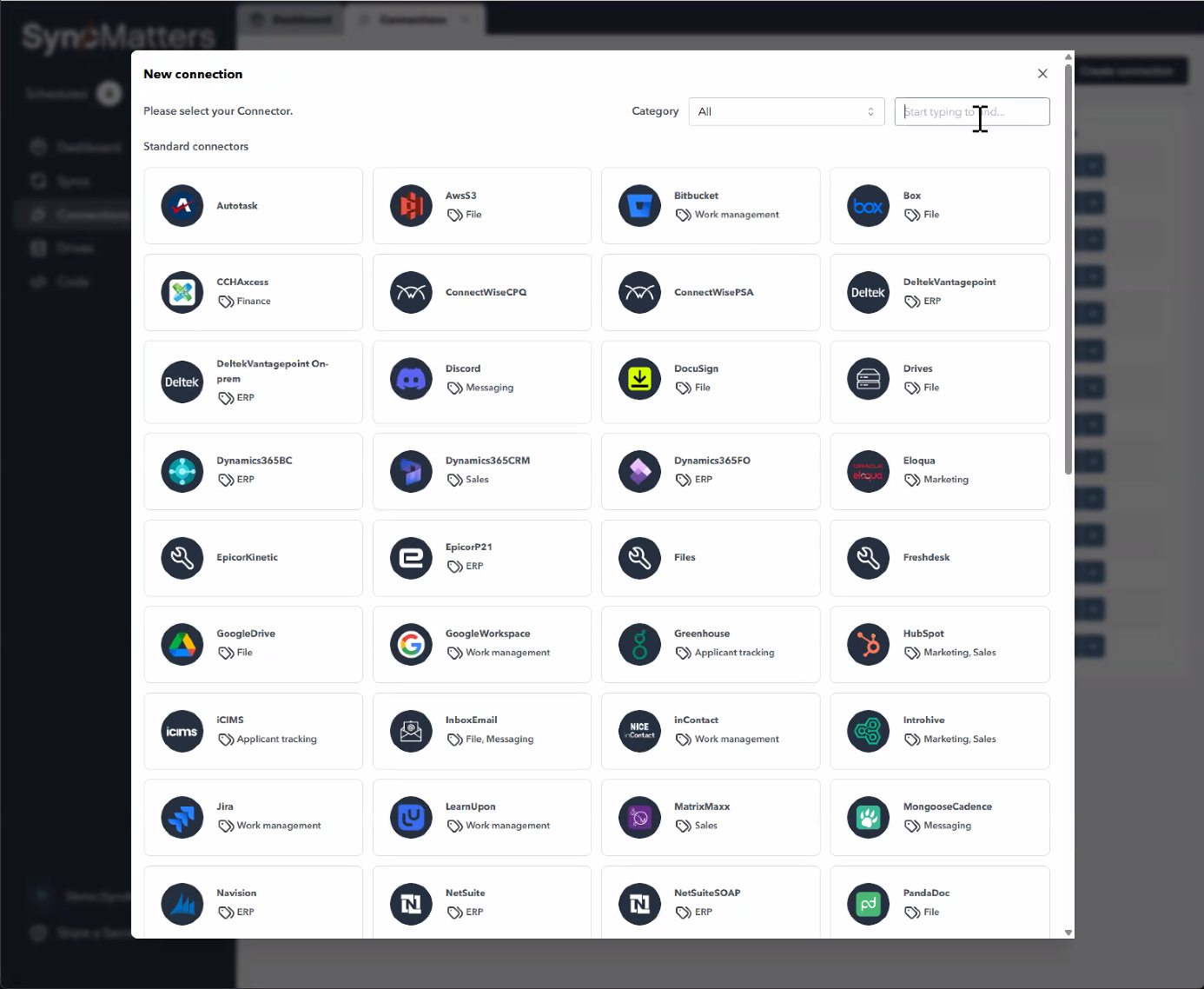
Task: Select the Jira logo icon
Action: pos(182,817)
